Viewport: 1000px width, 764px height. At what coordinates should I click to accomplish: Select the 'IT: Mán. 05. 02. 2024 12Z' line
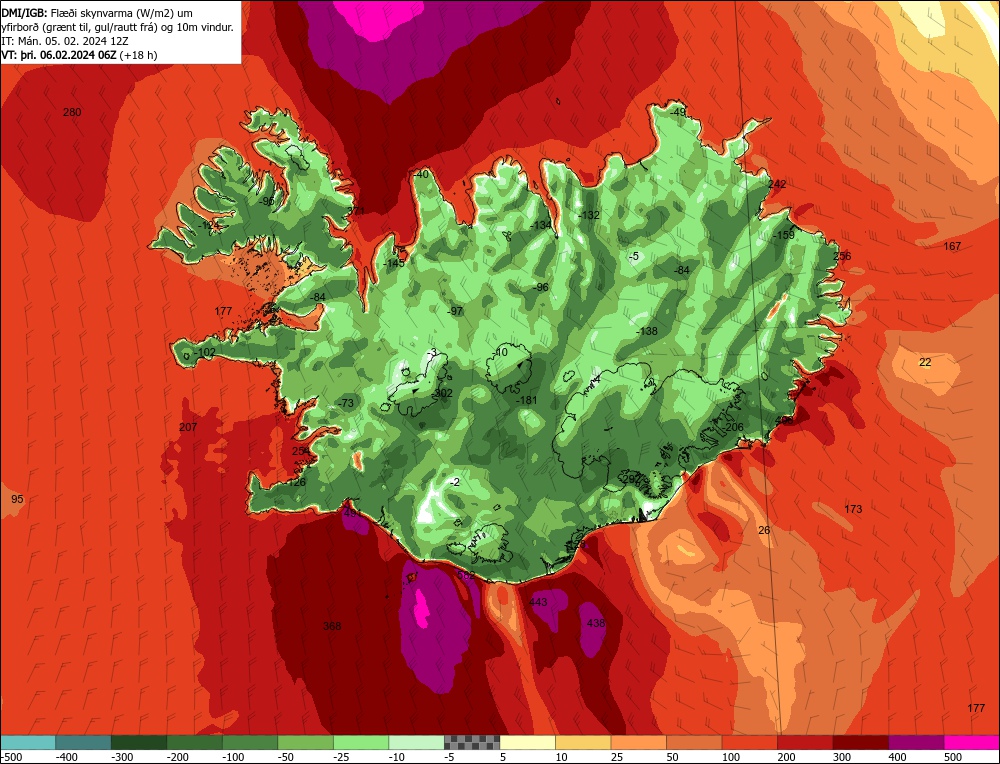[x=65, y=41]
